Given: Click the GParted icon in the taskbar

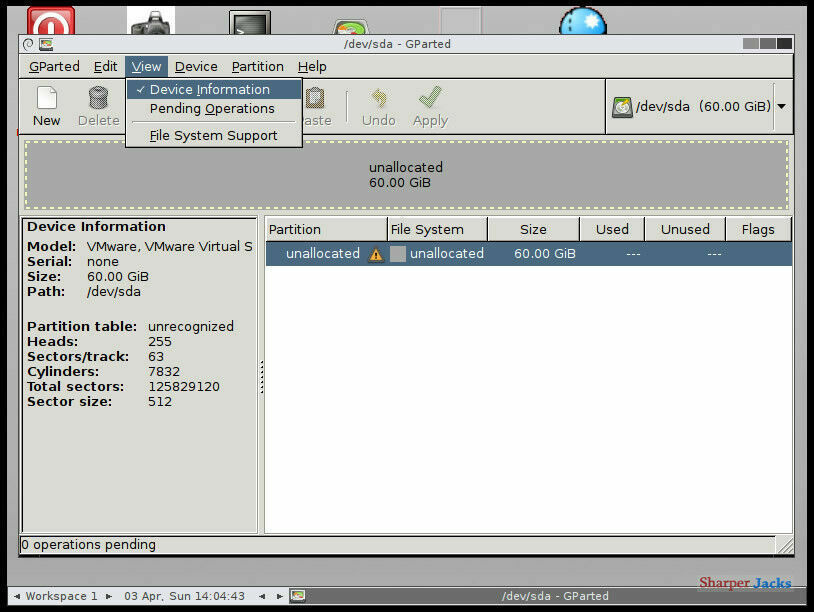Looking at the screenshot, I should click(297, 595).
